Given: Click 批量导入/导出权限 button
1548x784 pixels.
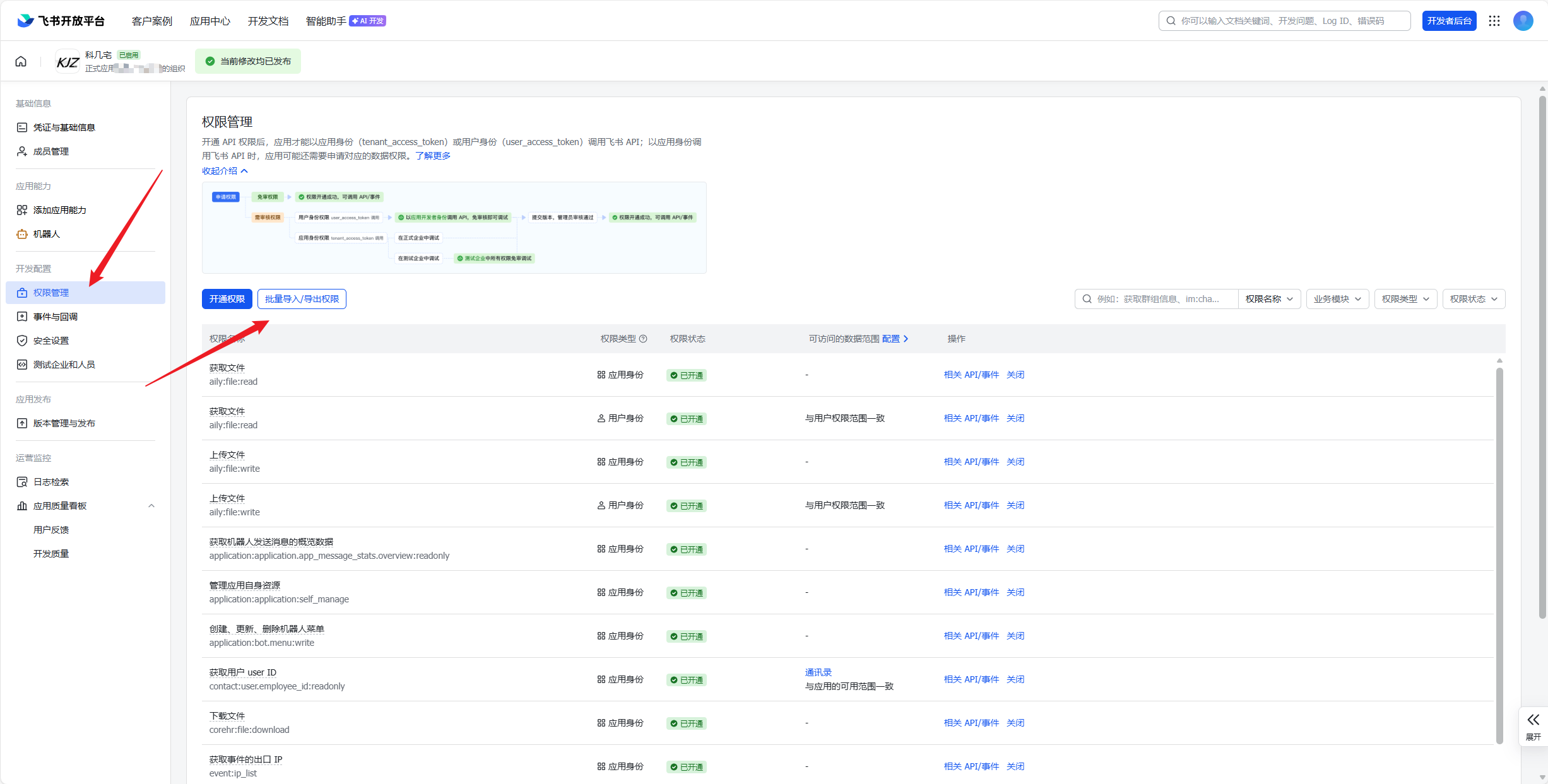Looking at the screenshot, I should tap(302, 299).
